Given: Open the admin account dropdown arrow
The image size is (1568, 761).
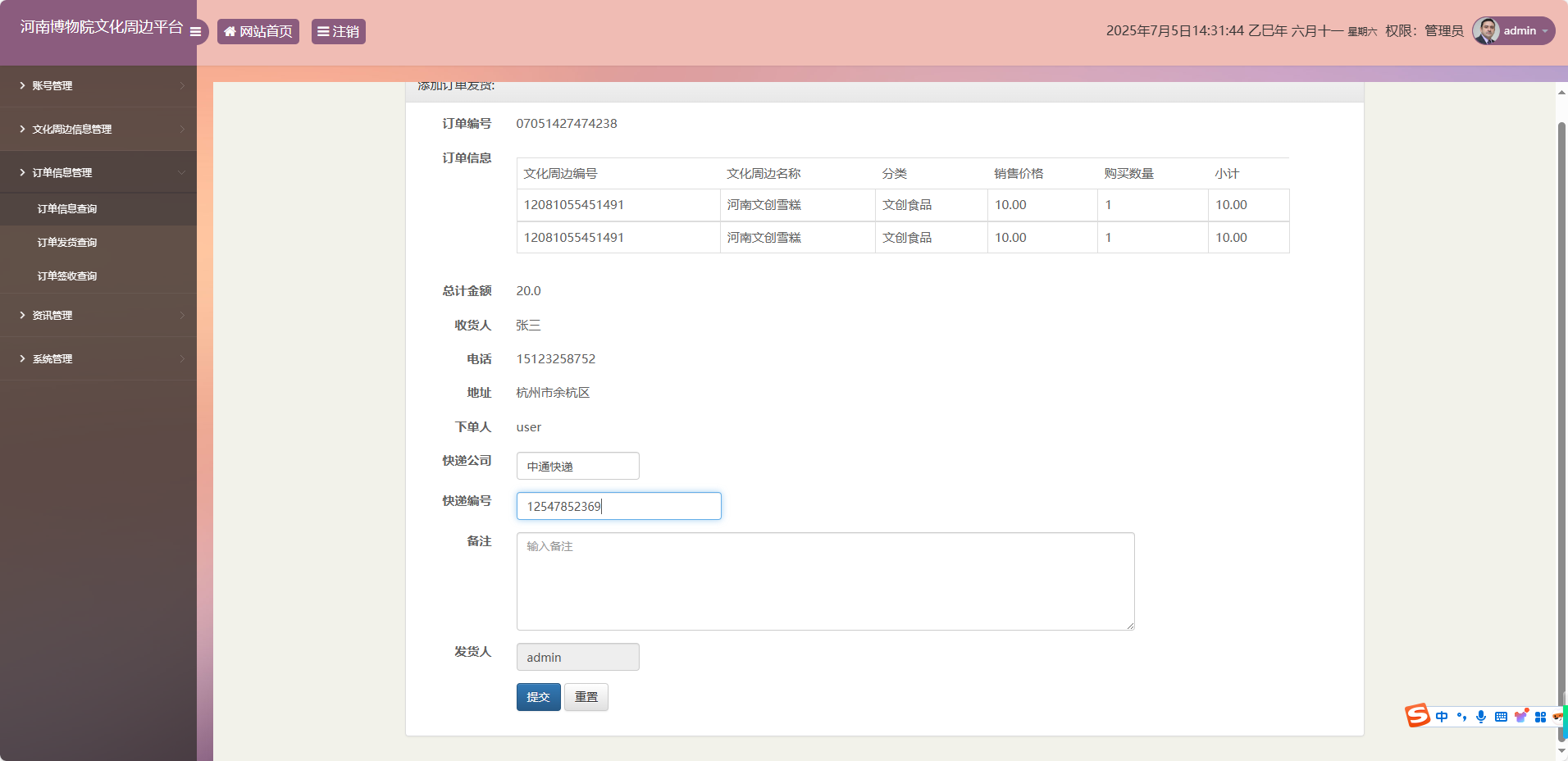Looking at the screenshot, I should [x=1543, y=31].
